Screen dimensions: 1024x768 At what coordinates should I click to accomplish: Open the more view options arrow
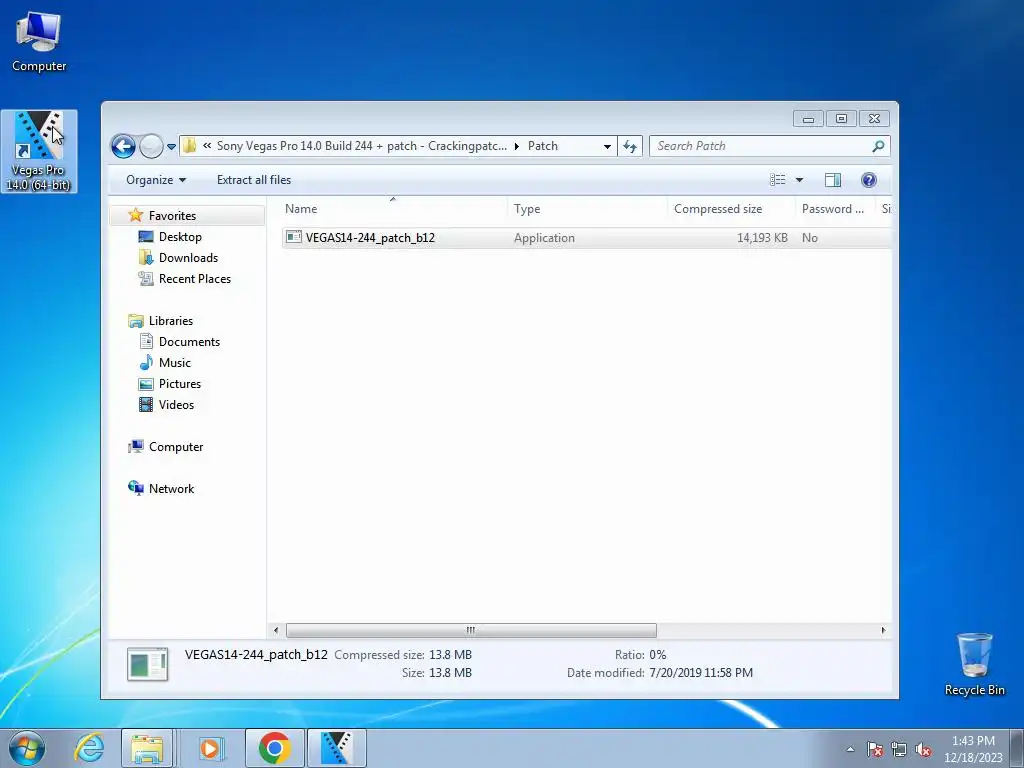(799, 180)
